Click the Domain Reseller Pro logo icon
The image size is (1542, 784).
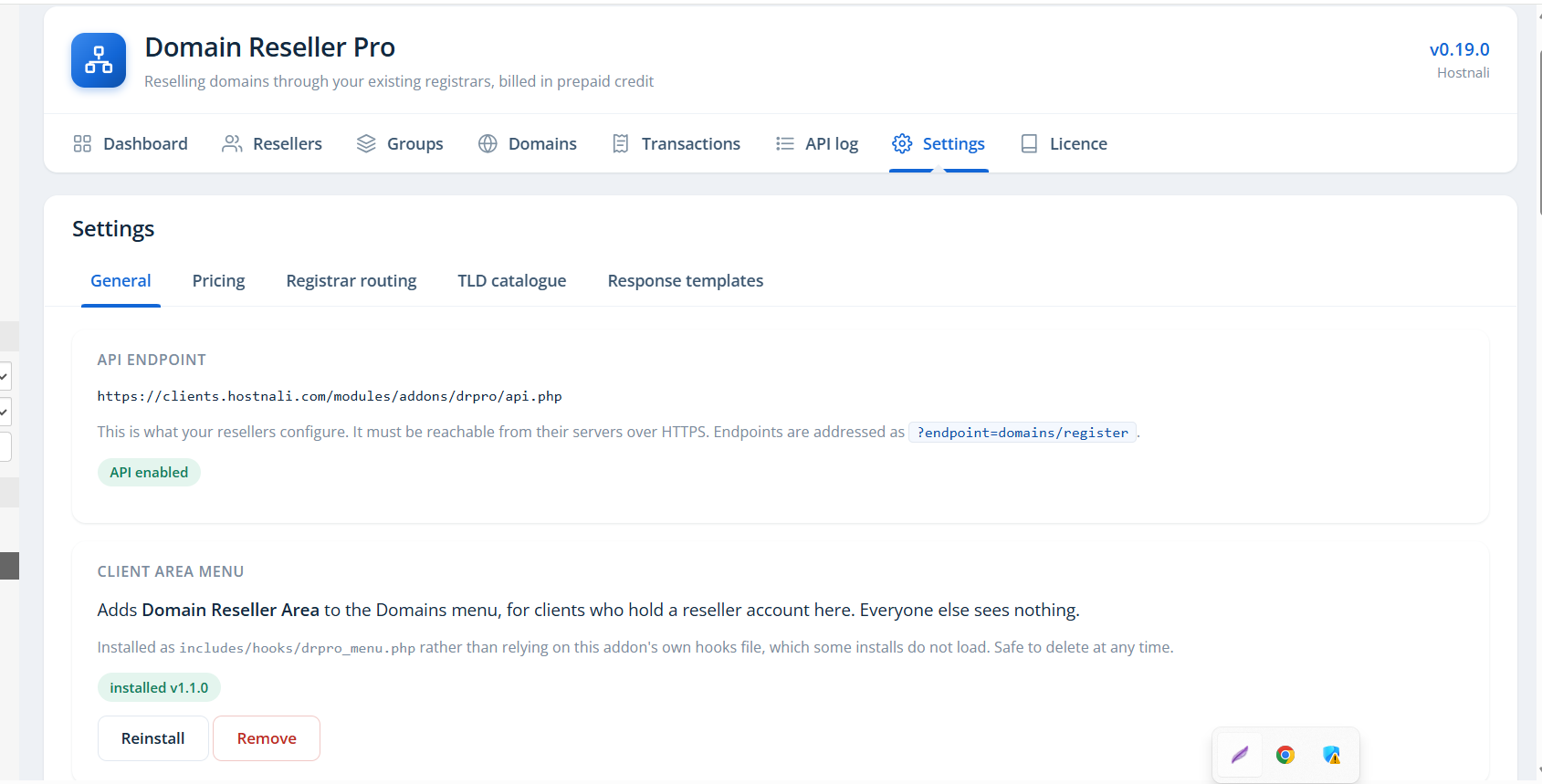click(99, 60)
